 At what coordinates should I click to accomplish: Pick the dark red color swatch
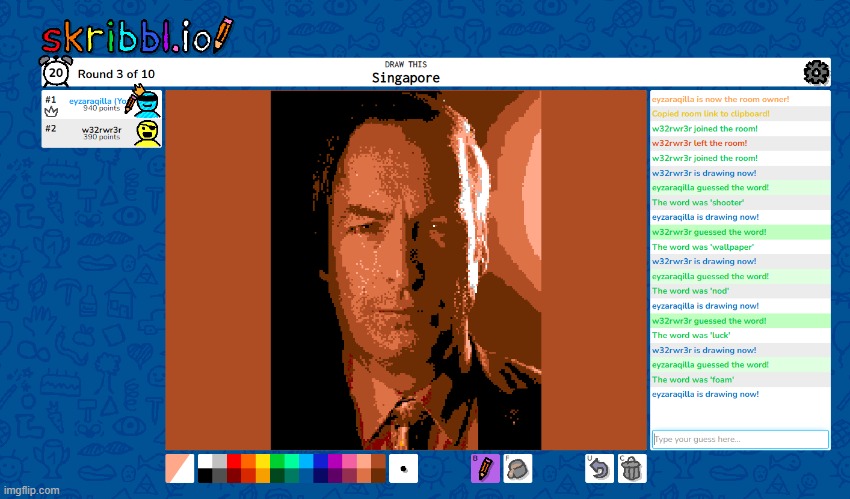point(234,476)
